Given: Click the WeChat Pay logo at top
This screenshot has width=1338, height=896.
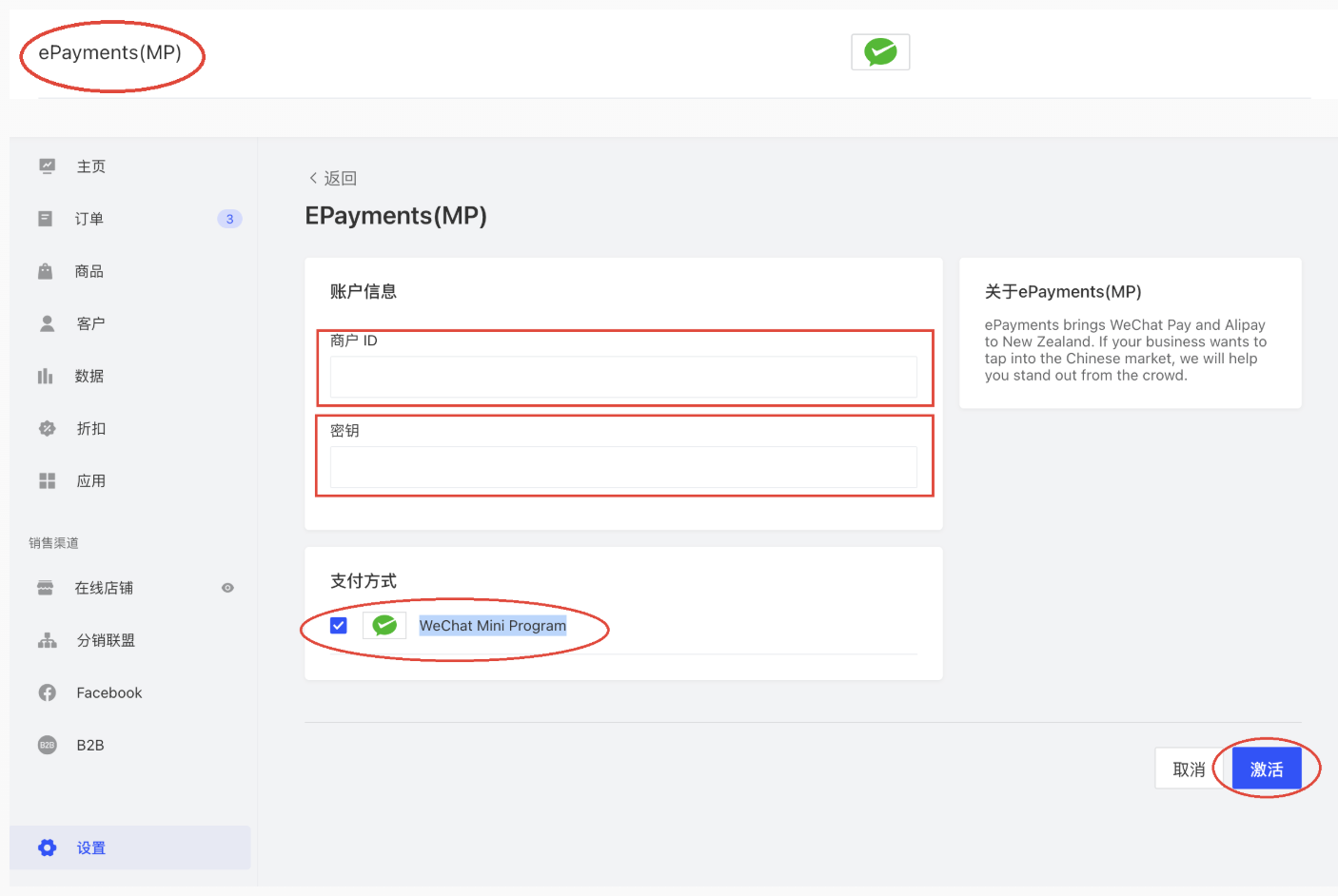Looking at the screenshot, I should tap(880, 52).
